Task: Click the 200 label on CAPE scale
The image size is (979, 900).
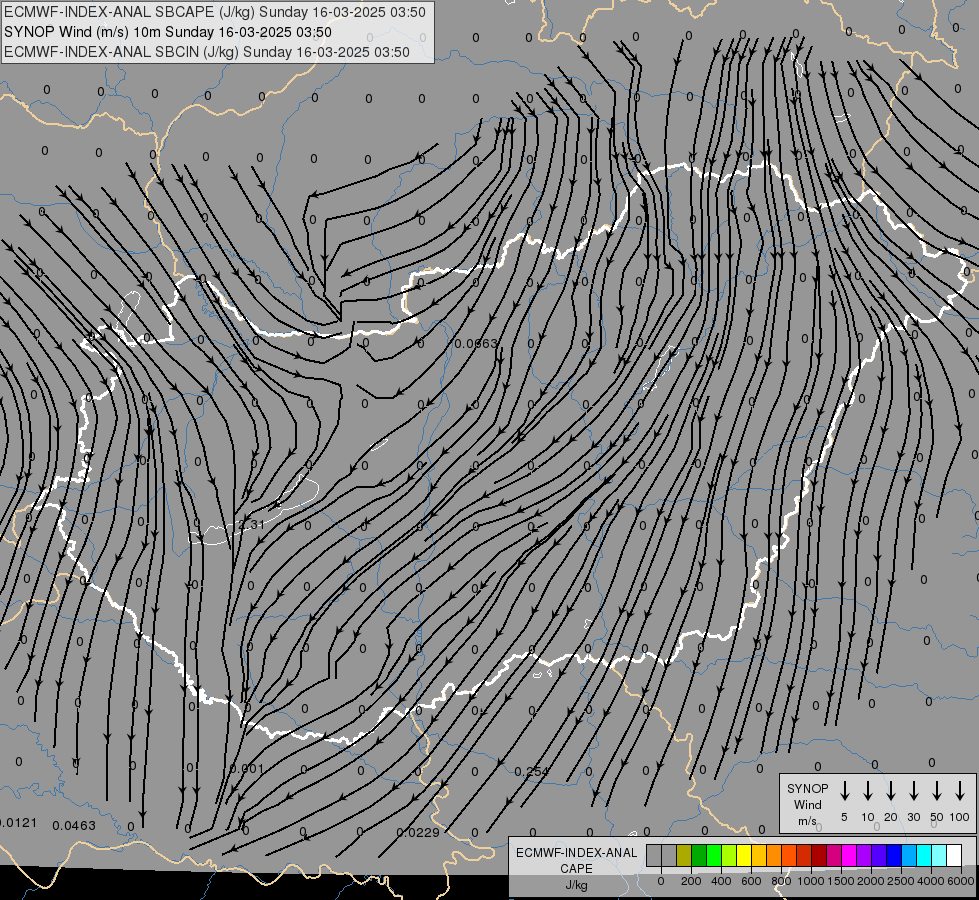Action: coord(691,881)
